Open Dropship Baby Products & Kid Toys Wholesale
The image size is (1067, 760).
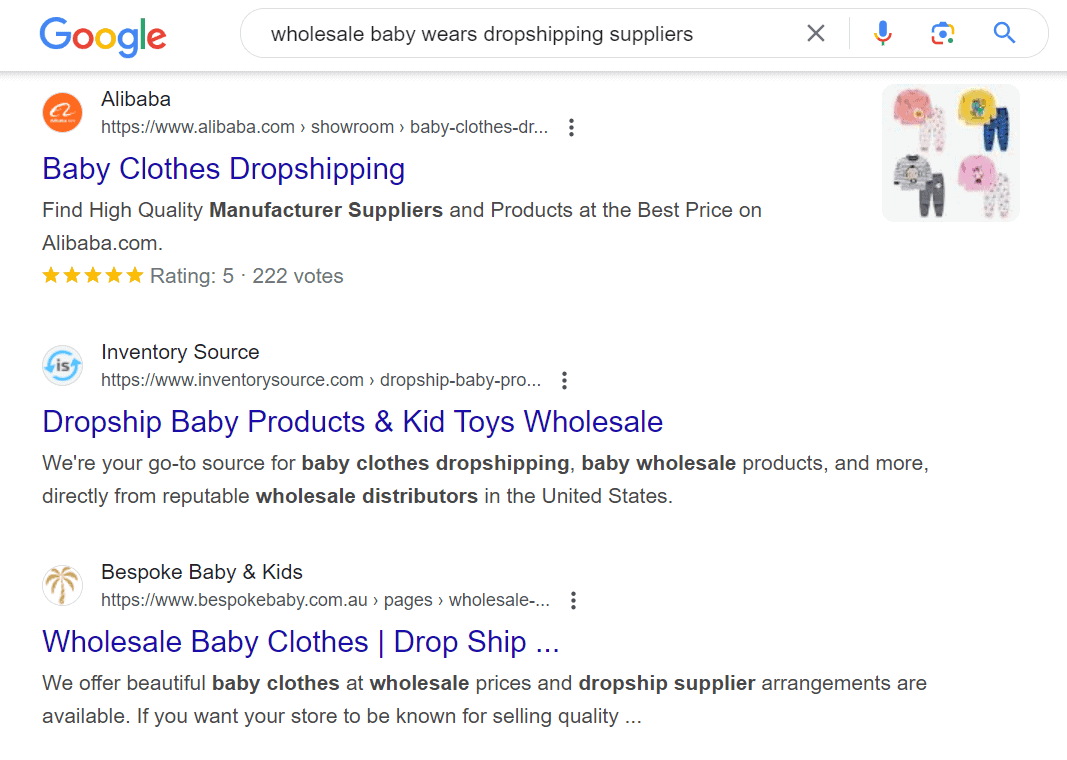(352, 422)
